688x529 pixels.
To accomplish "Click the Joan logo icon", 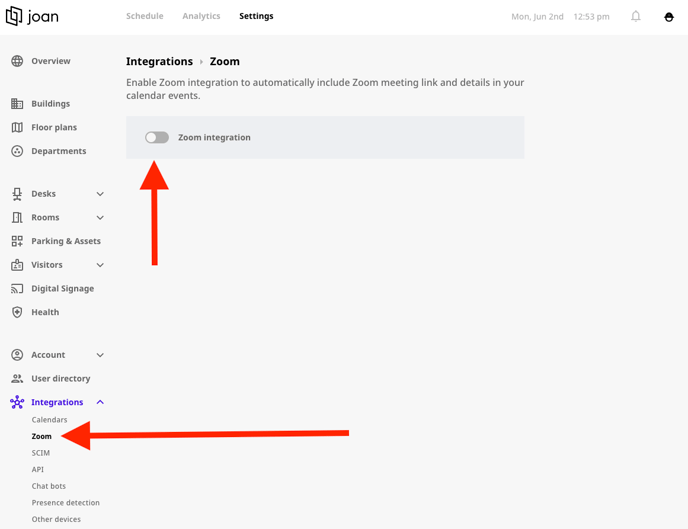I will 14,16.
